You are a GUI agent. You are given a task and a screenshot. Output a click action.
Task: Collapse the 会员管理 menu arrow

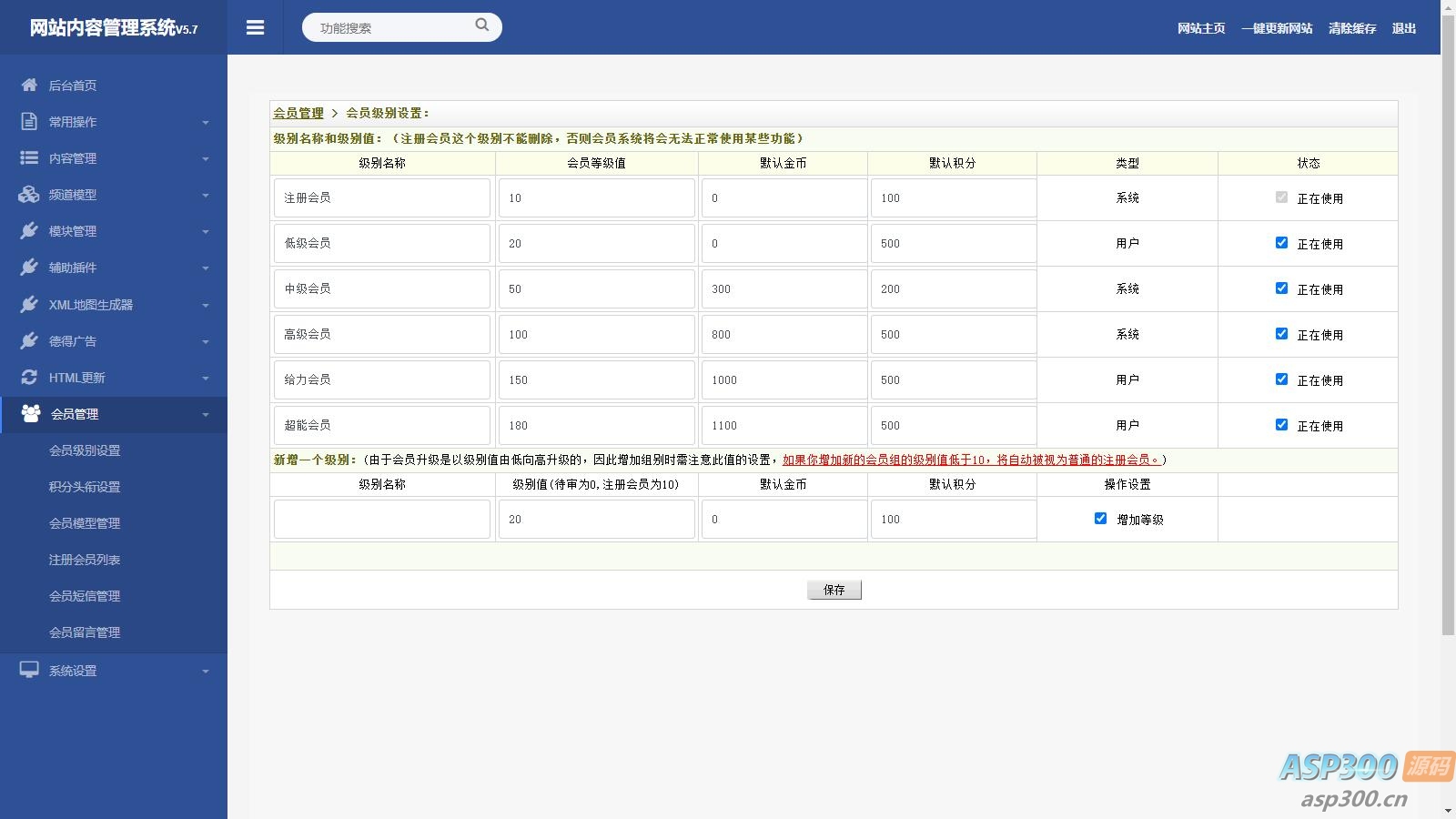206,415
